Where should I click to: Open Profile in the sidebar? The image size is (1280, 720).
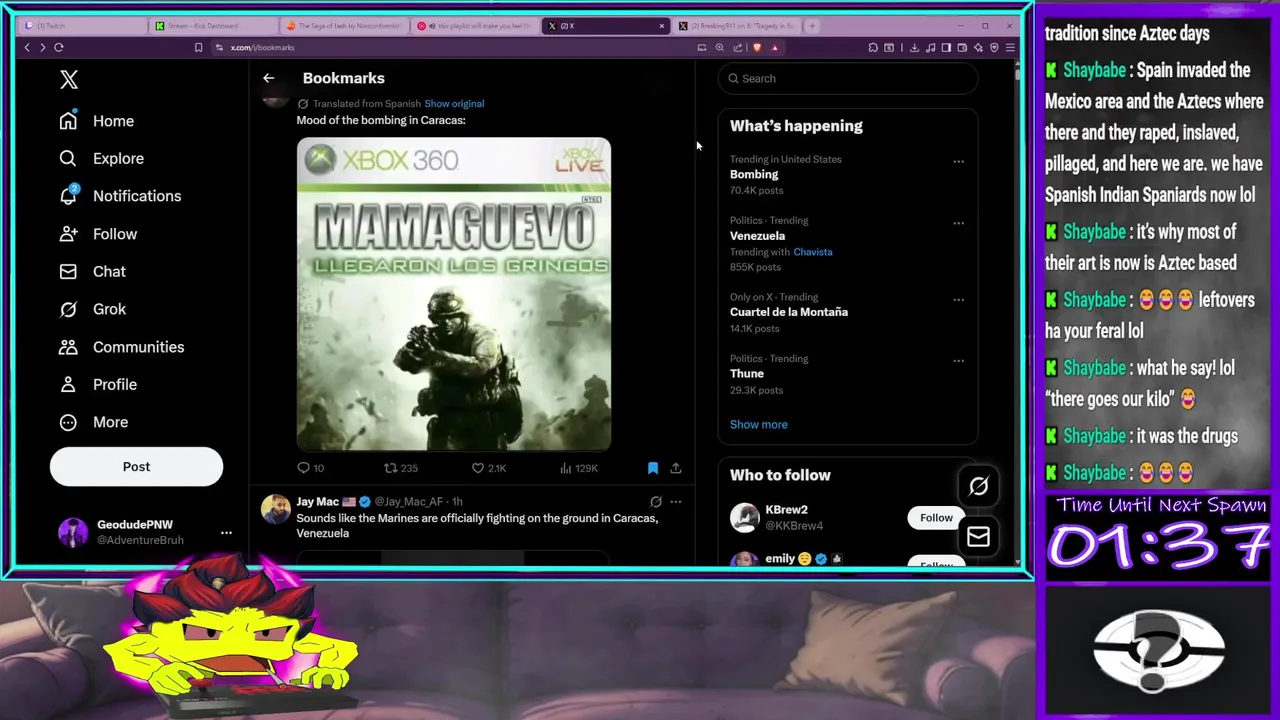tap(98, 384)
